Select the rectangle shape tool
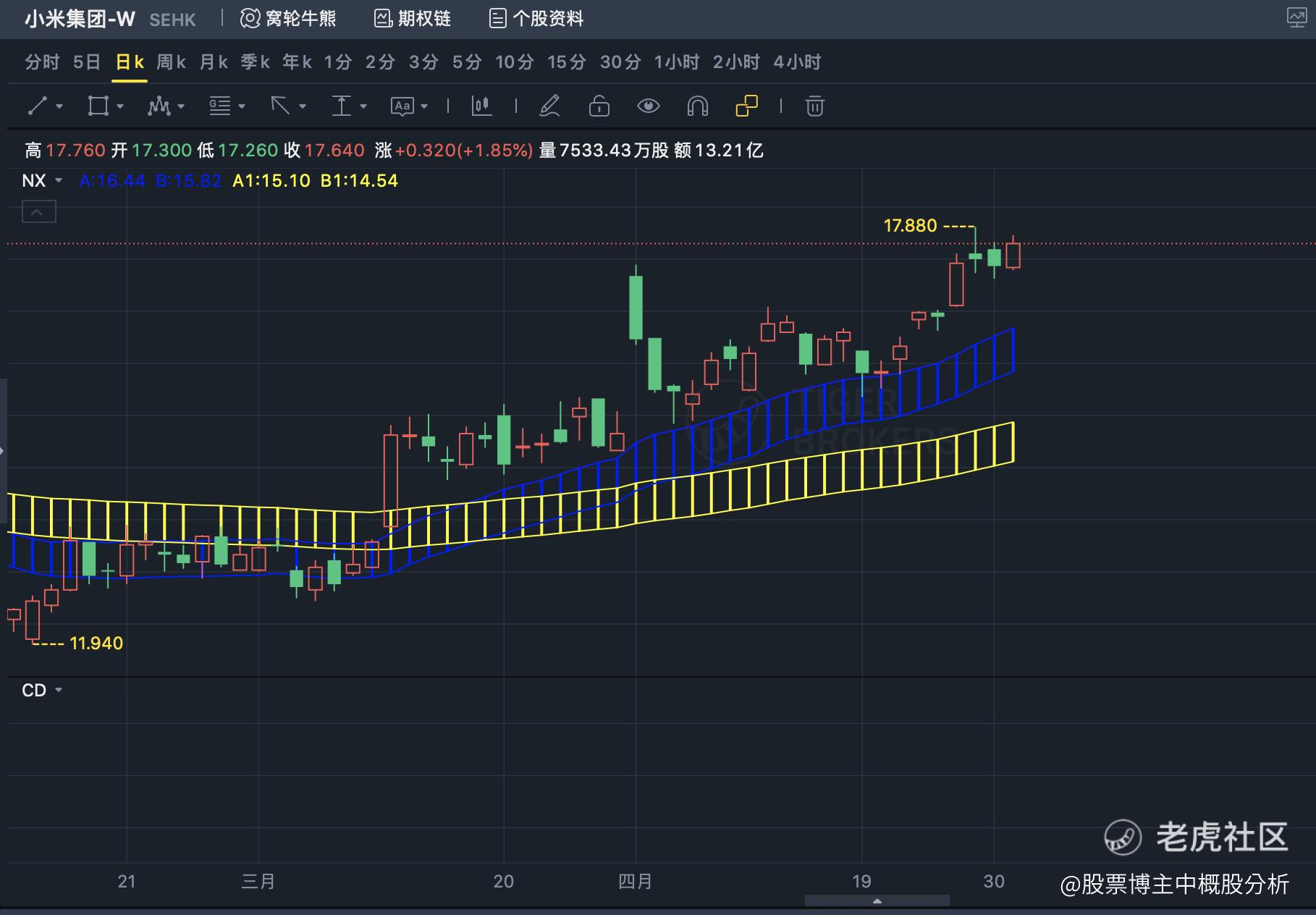1316x915 pixels. coord(98,106)
